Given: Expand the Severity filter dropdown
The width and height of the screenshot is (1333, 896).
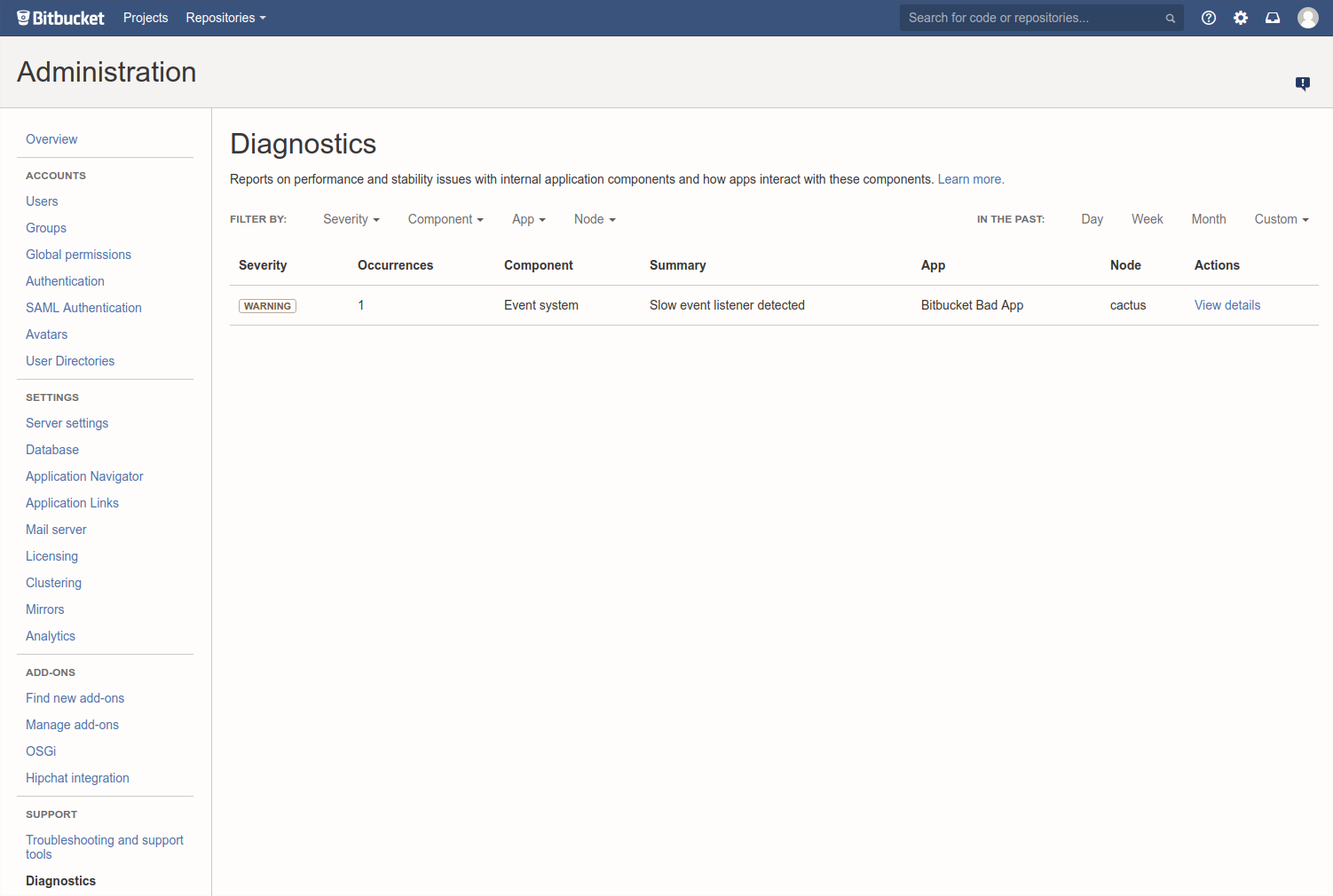Looking at the screenshot, I should tap(351, 219).
